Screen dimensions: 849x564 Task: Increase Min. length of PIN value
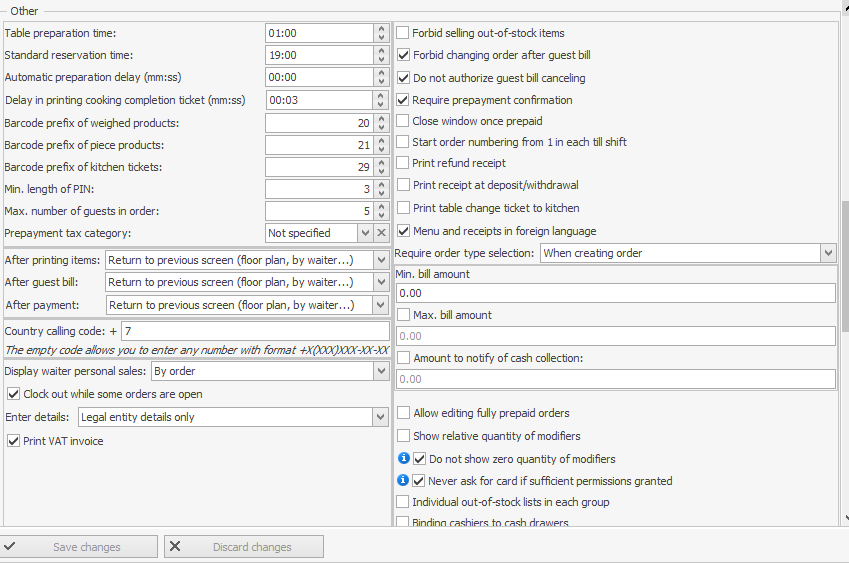pyautogui.click(x=381, y=185)
